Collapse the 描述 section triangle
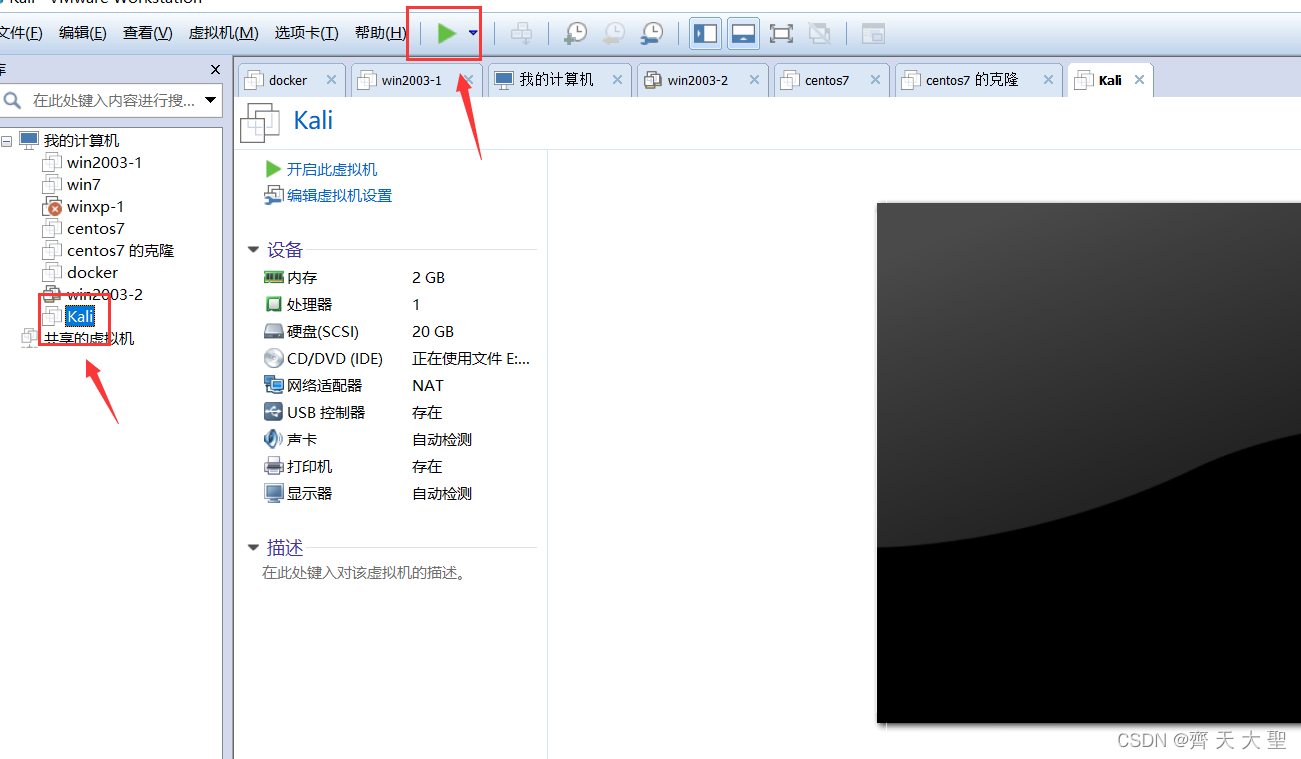This screenshot has height=759, width=1301. (x=253, y=548)
